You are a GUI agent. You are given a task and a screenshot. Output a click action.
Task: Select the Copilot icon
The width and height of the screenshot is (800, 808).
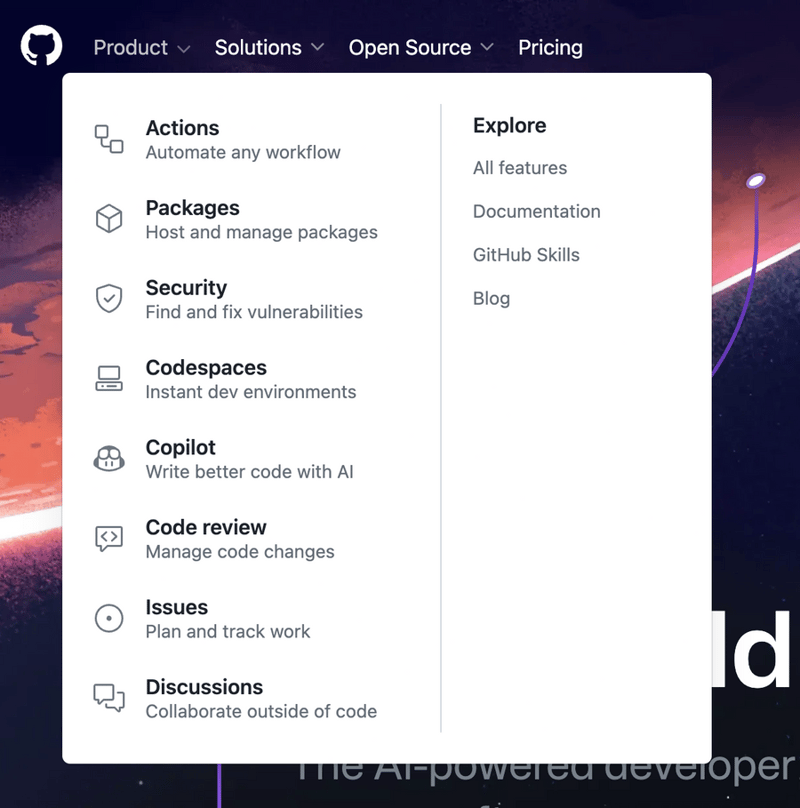pos(108,458)
